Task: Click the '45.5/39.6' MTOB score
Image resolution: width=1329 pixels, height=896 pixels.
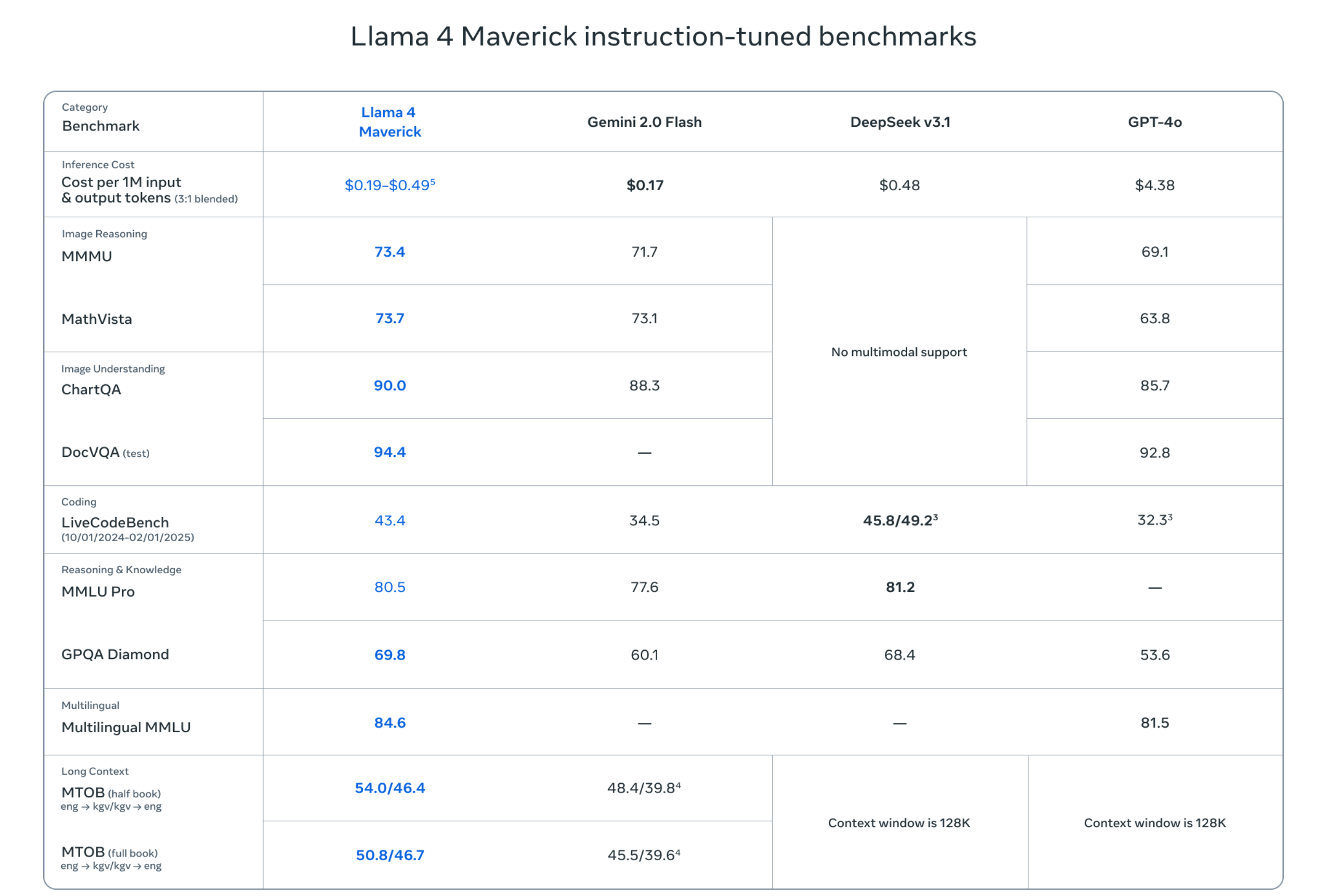Action: point(644,855)
